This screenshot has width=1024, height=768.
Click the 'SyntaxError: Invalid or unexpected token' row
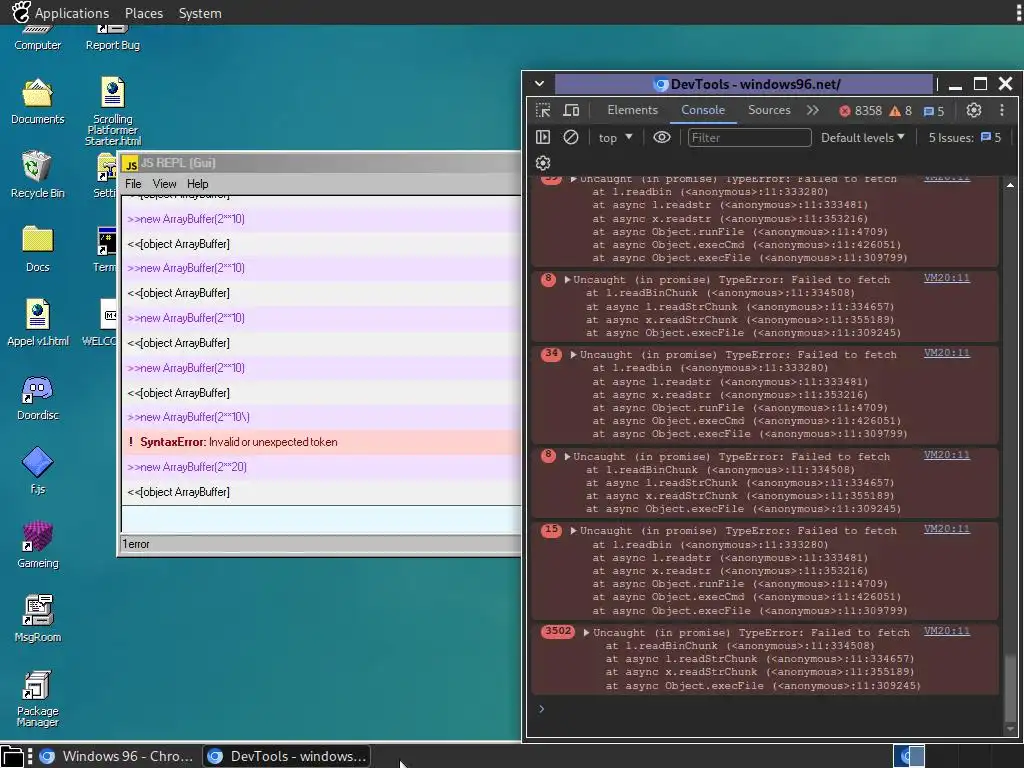321,442
